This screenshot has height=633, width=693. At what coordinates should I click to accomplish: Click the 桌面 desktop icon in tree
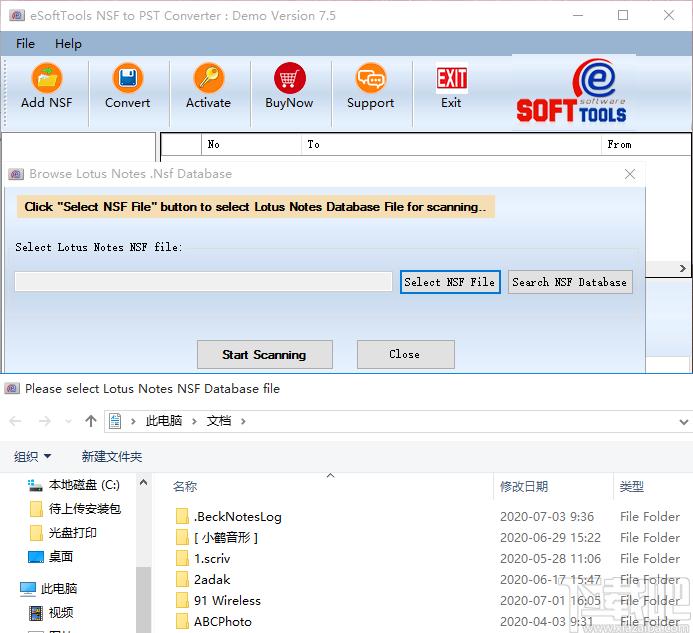(36, 557)
